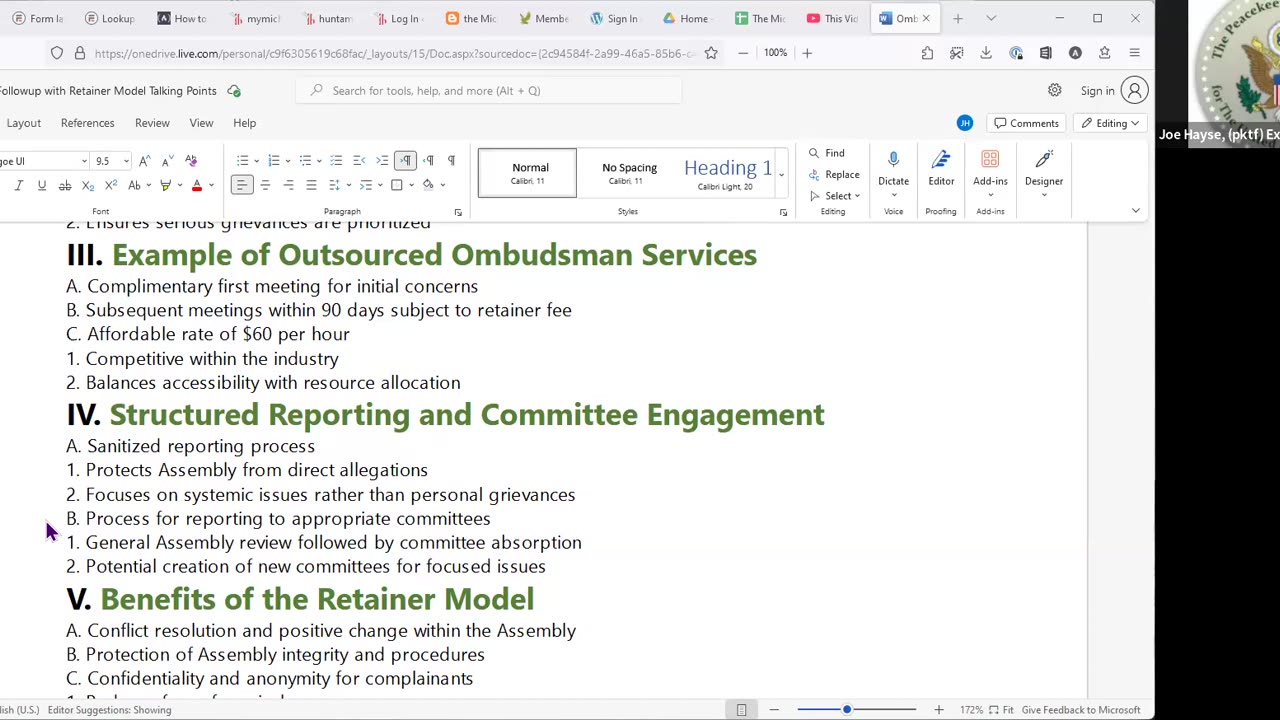Apply subscript formatting
Screen dimensions: 1280x720
(x=88, y=185)
